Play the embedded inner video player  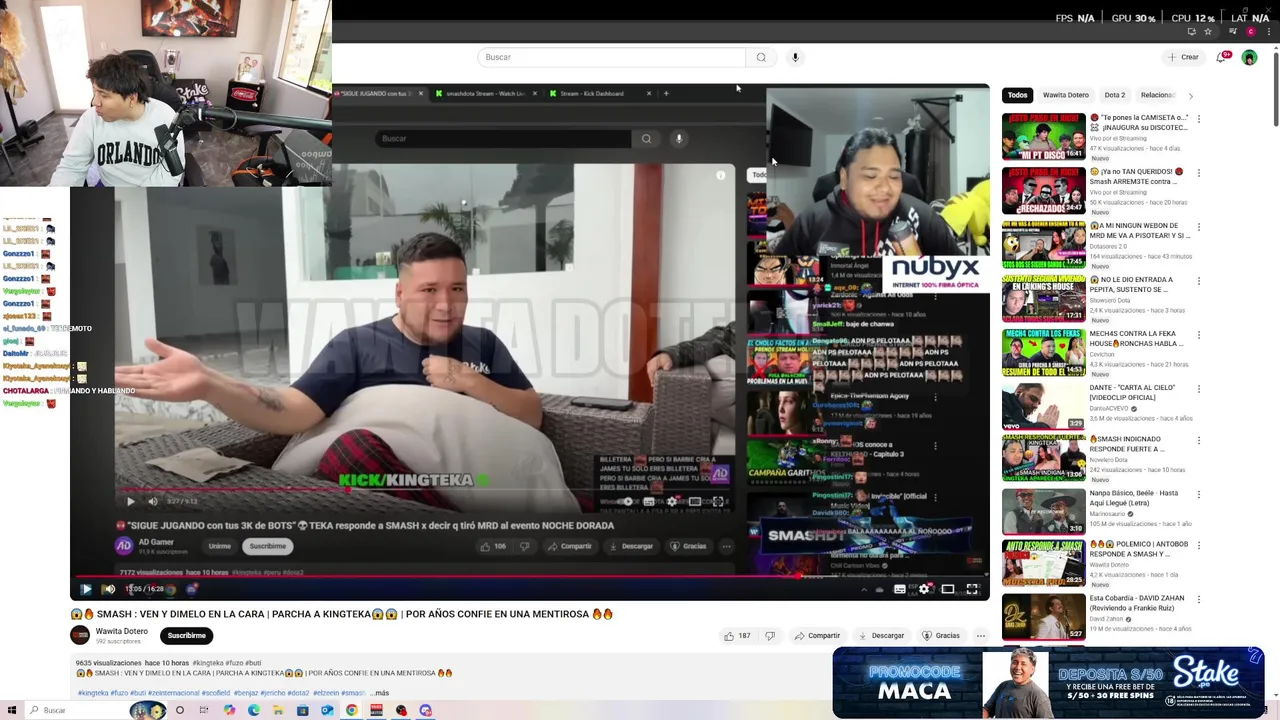[130, 502]
